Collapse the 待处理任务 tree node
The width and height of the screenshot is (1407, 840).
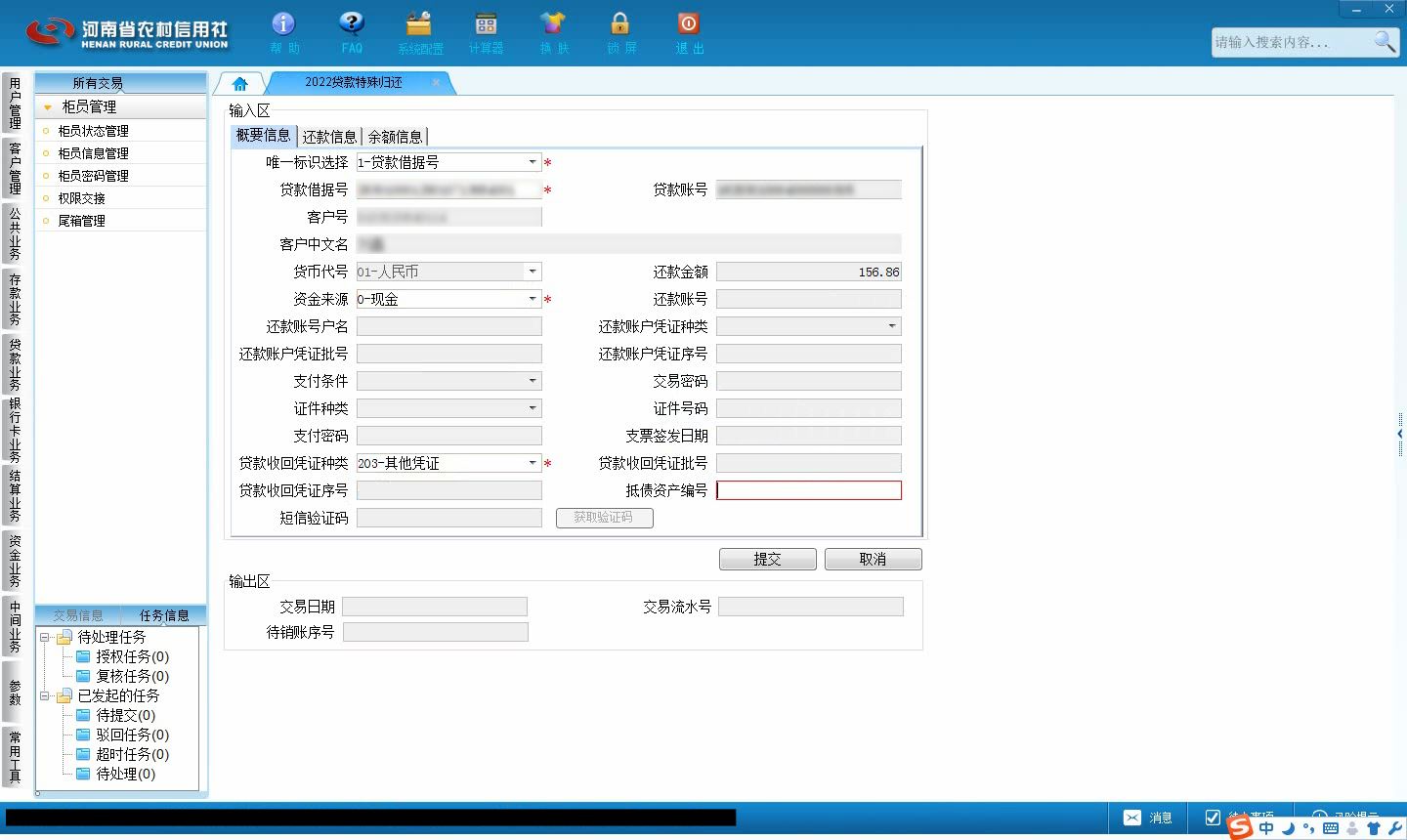(44, 637)
